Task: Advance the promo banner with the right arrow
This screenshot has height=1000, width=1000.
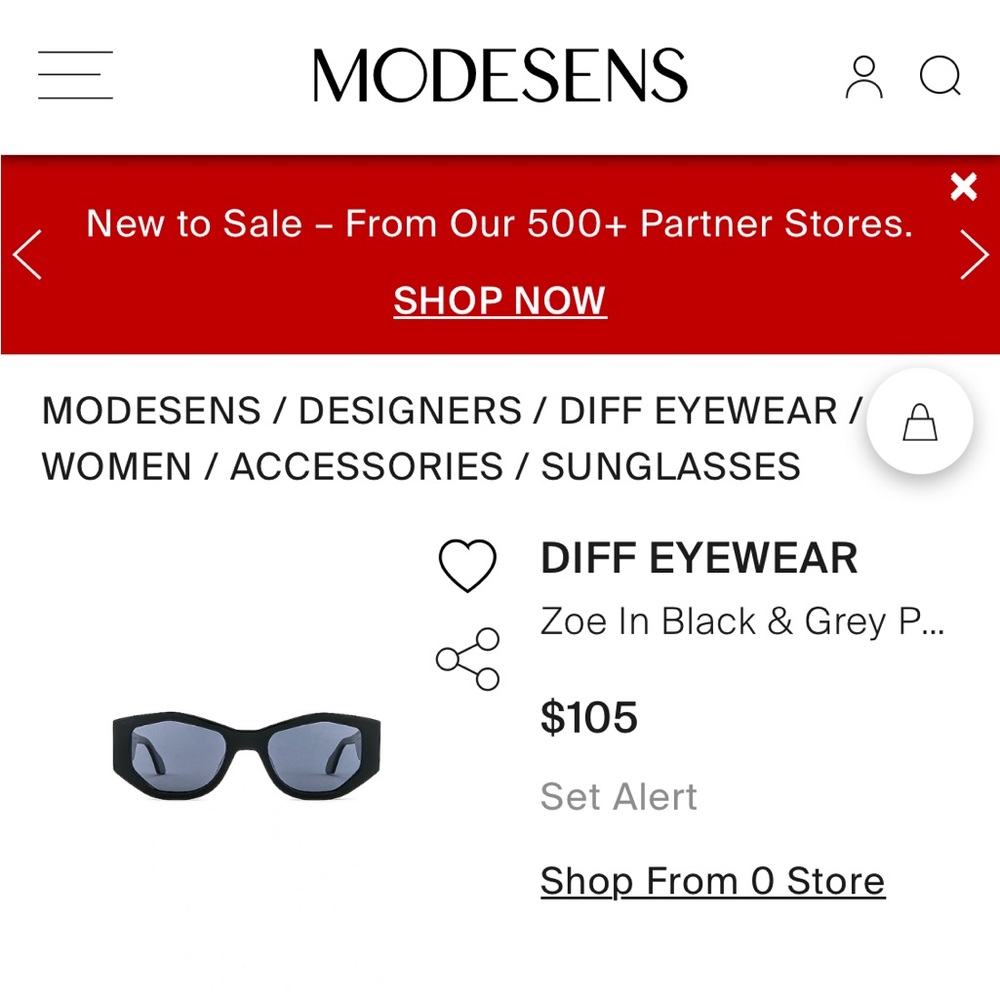Action: (x=971, y=255)
